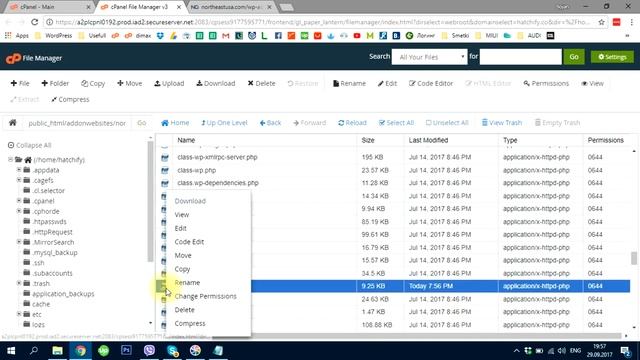Open the Upload tool
Viewport: 640px width, 360px height.
click(x=169, y=83)
